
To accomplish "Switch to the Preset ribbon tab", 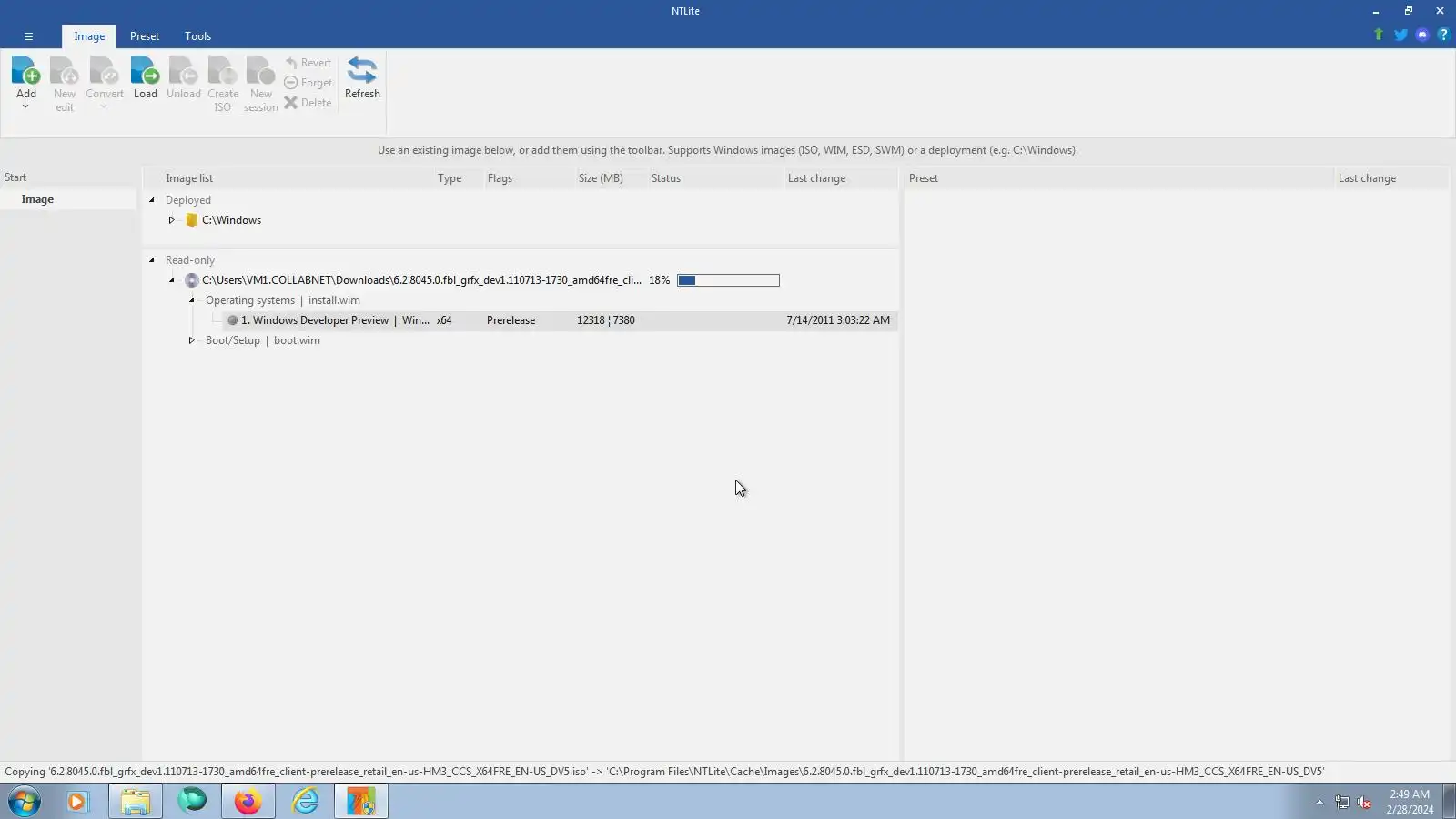I will [145, 36].
